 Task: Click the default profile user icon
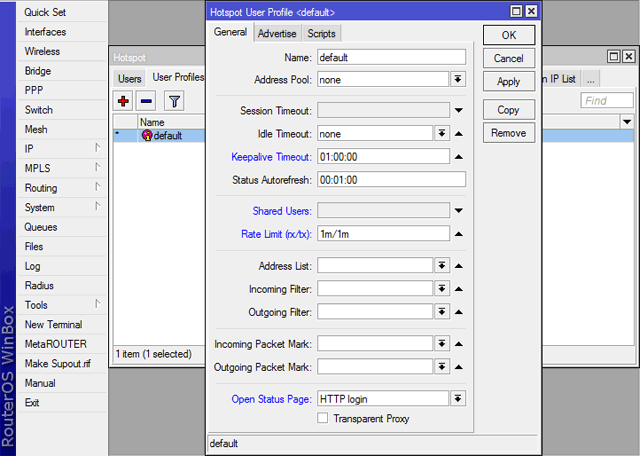tap(147, 136)
